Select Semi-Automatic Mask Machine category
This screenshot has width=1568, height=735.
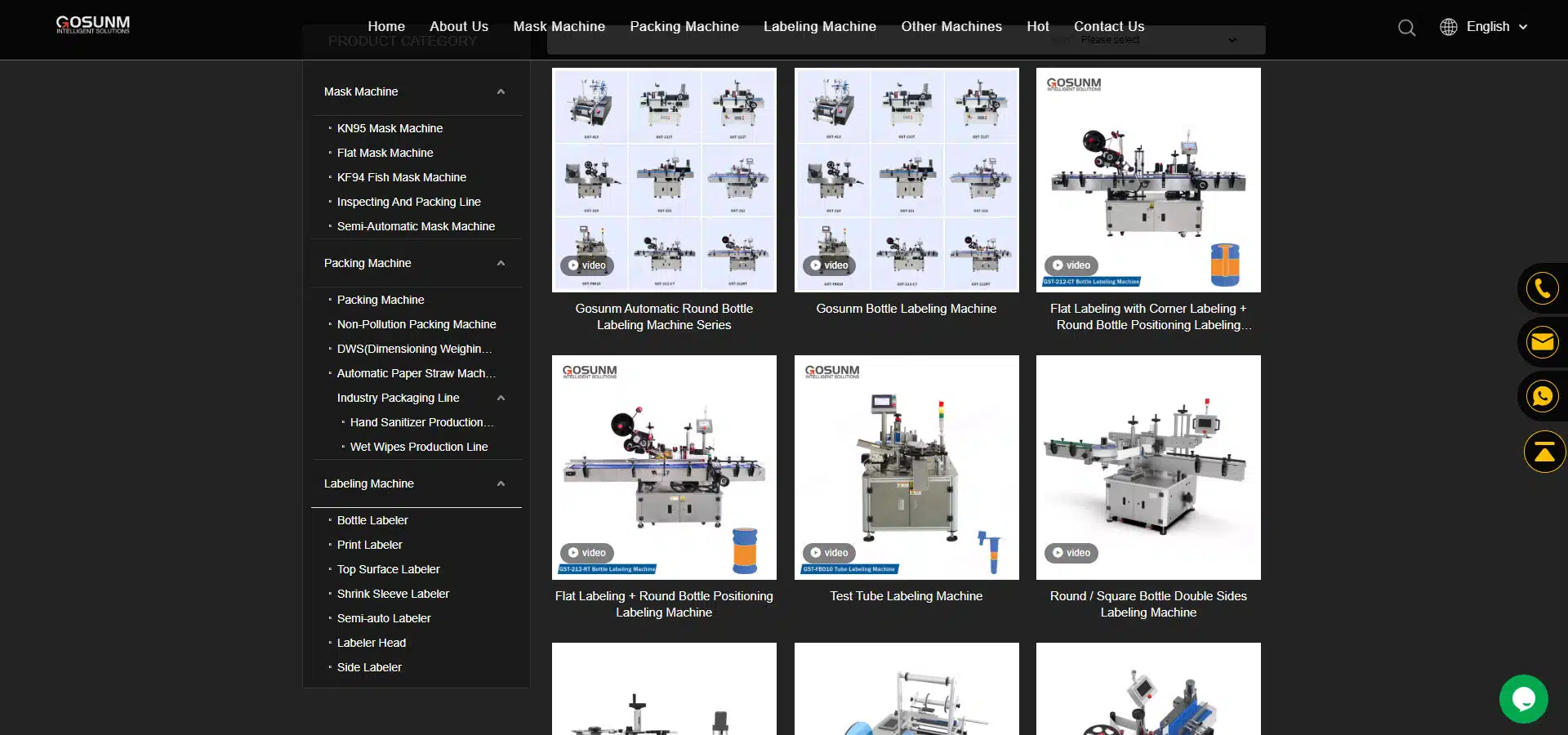tap(416, 226)
